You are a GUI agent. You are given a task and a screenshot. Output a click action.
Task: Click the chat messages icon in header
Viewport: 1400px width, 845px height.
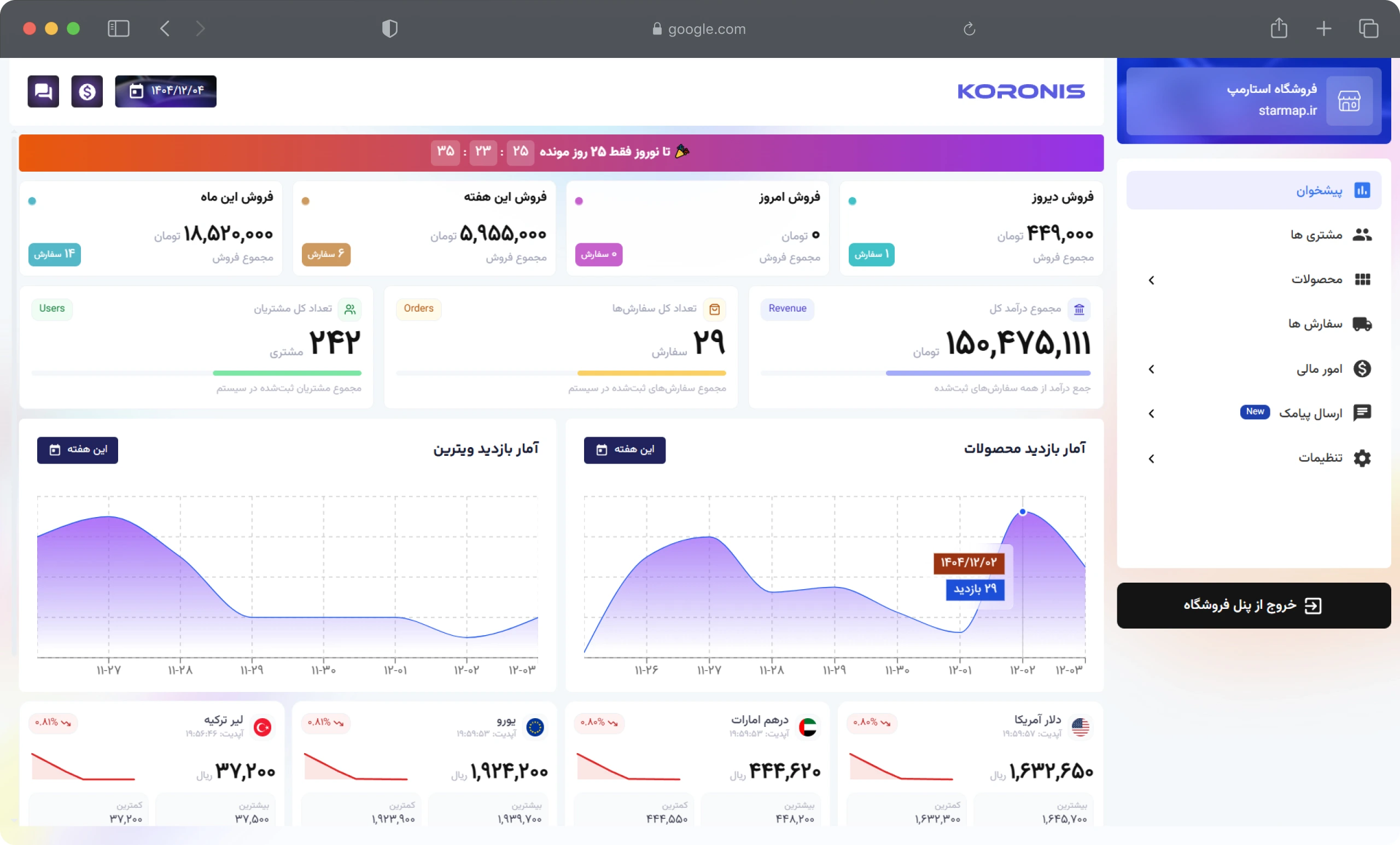pos(43,91)
